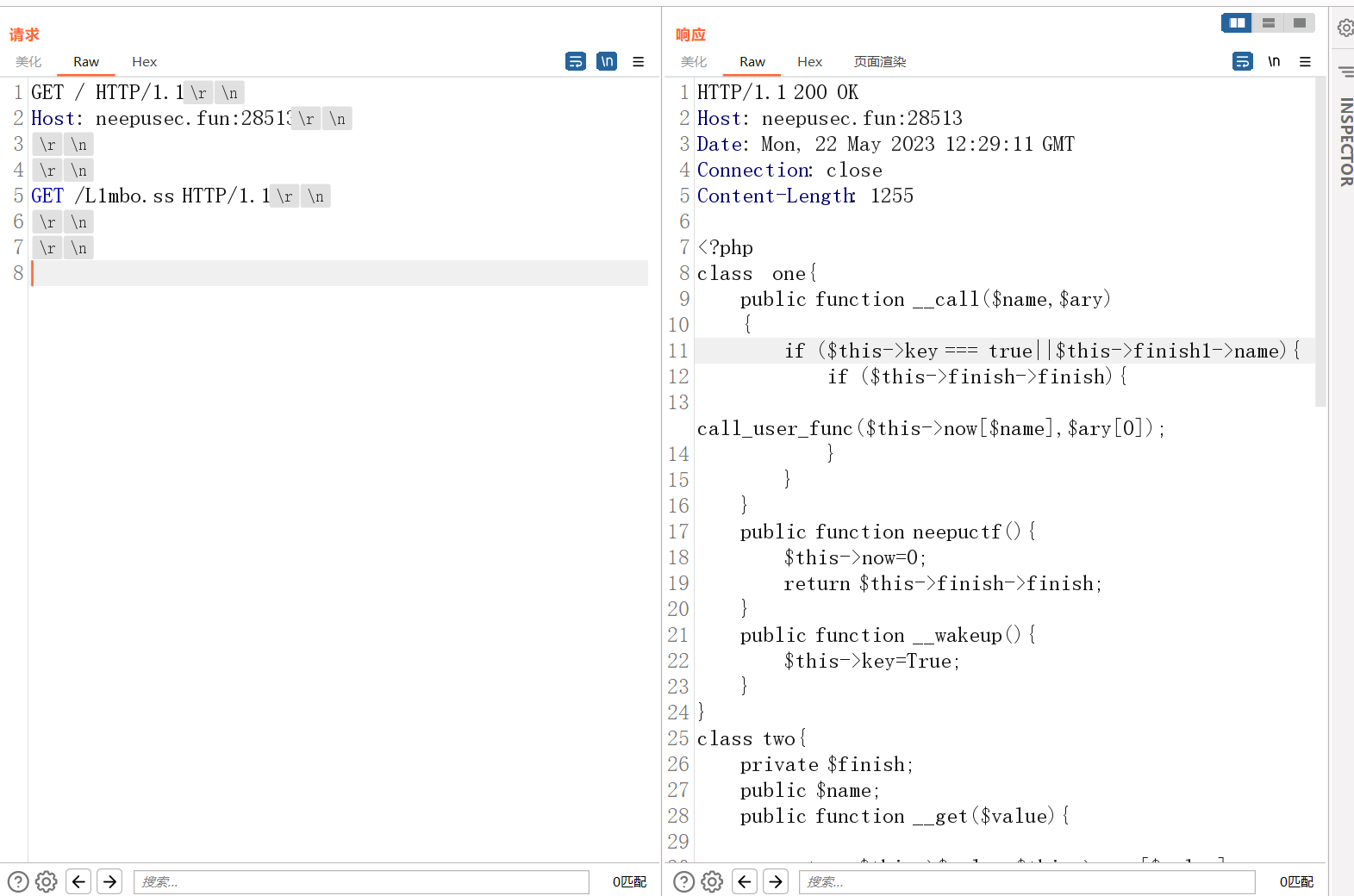Image resolution: width=1354 pixels, height=896 pixels.
Task: Go to next match in request search
Action: (109, 881)
